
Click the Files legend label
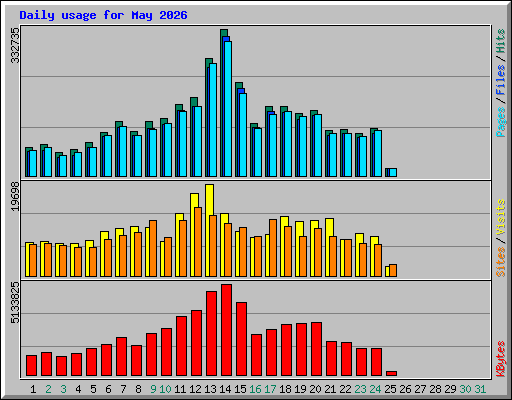click(x=501, y=80)
